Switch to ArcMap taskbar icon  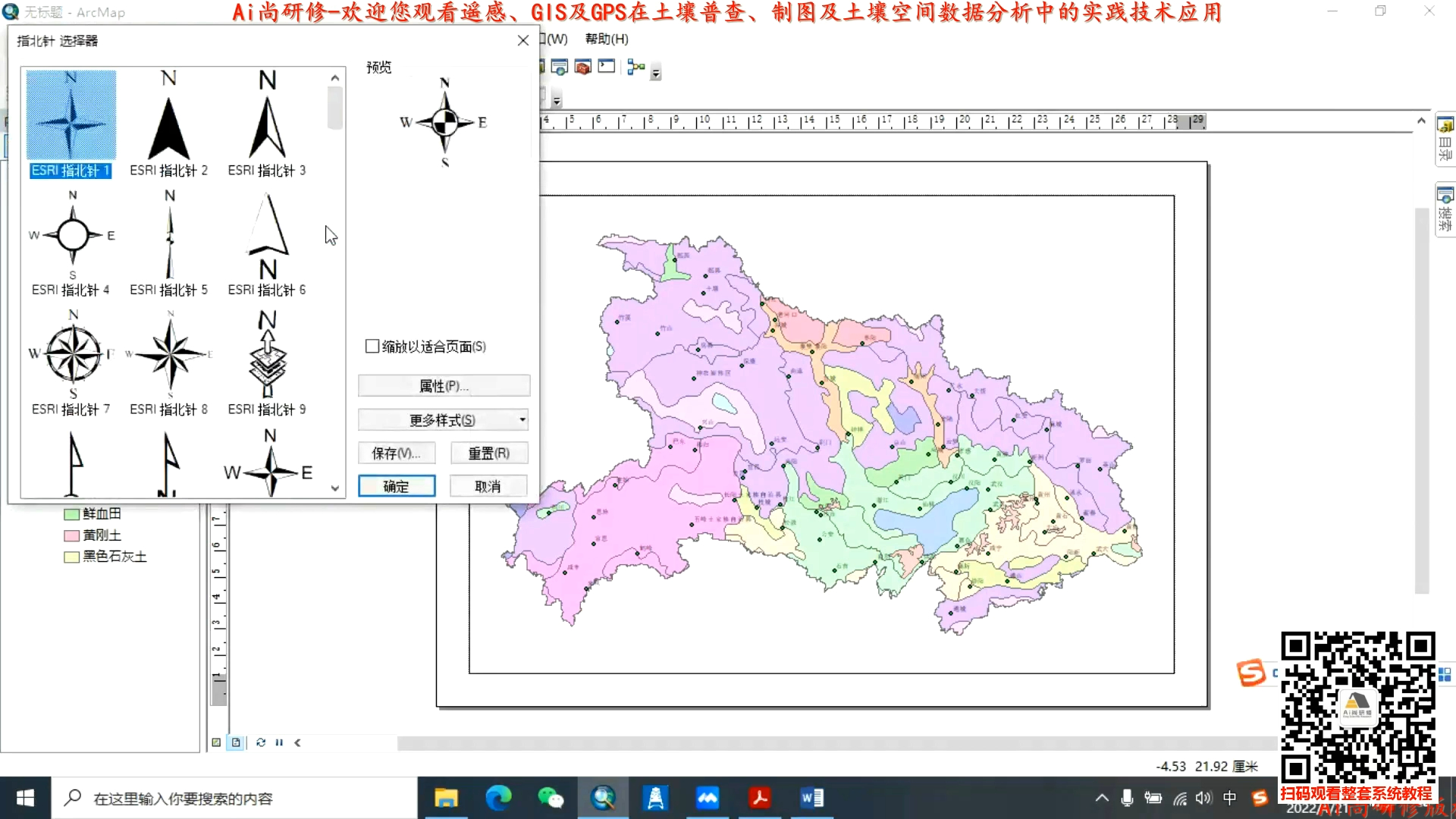coord(603,798)
